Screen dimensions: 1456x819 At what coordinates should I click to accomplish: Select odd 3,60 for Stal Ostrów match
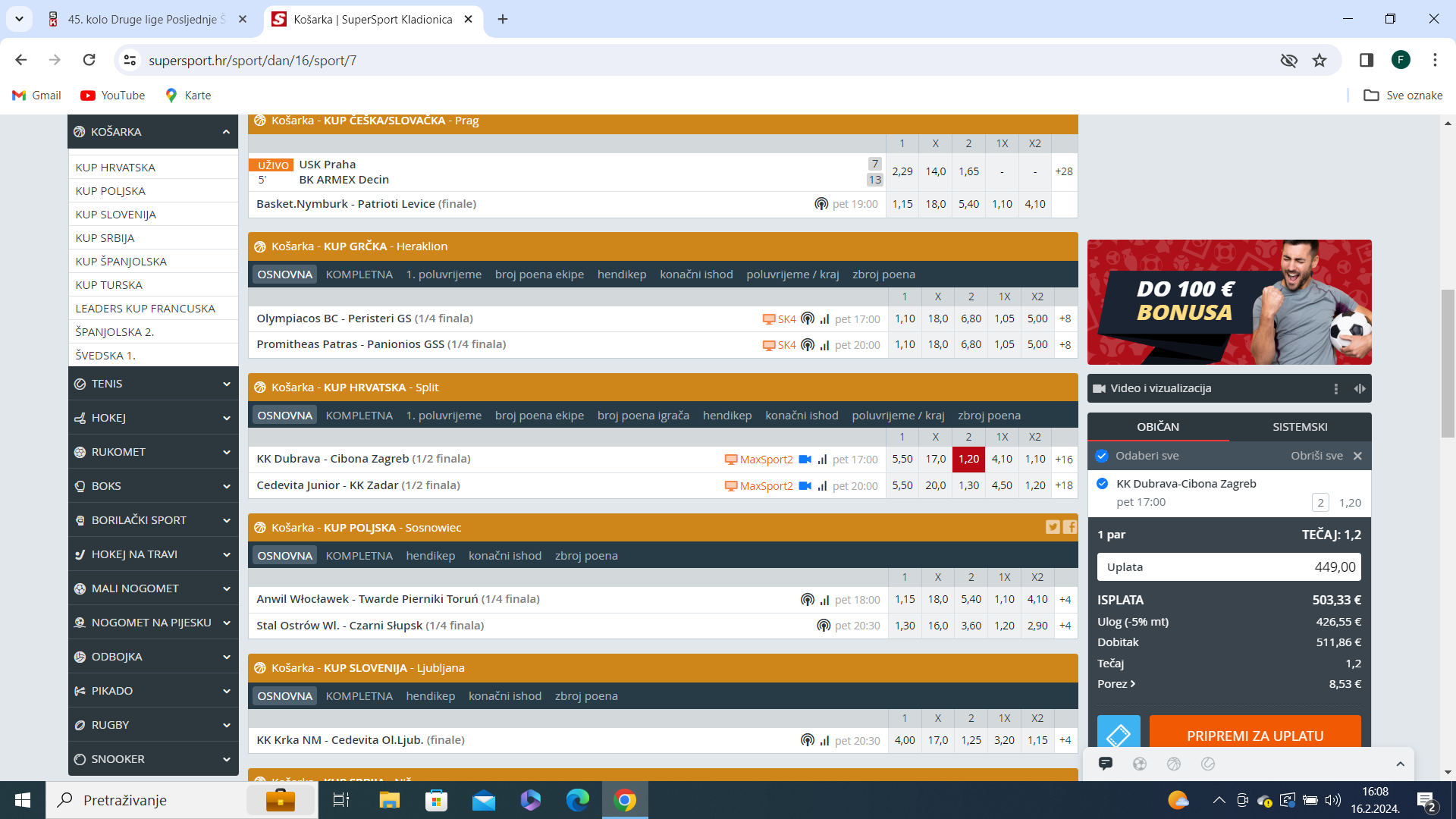pos(971,626)
